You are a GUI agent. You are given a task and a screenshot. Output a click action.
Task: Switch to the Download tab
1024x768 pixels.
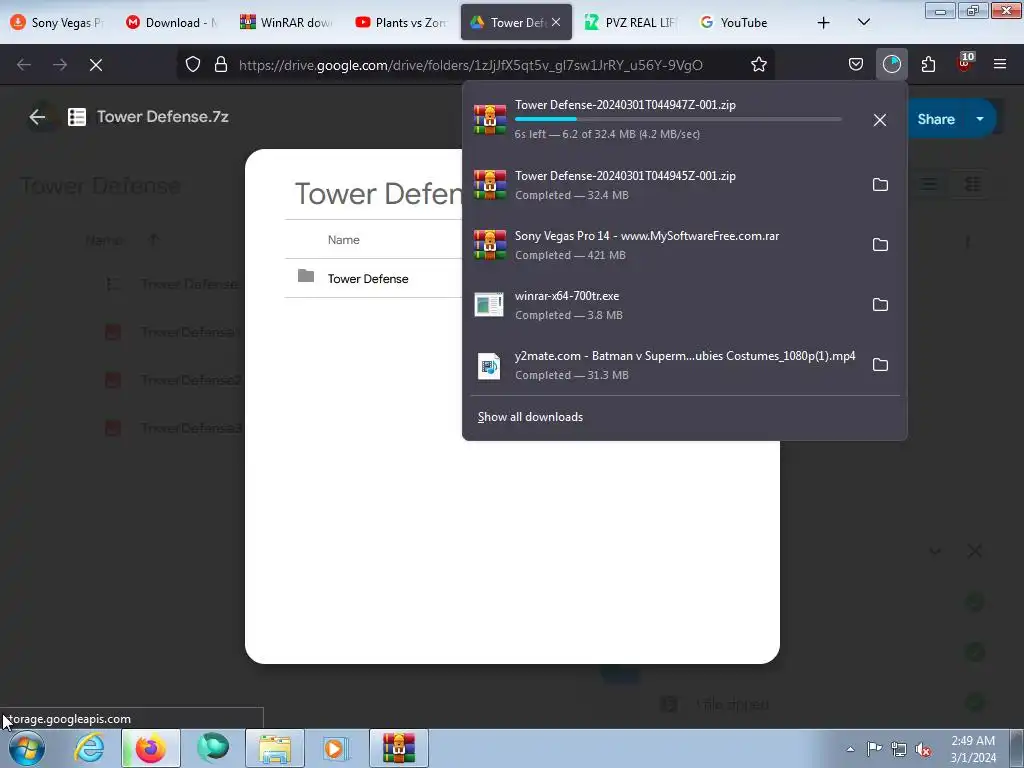[x=172, y=22]
